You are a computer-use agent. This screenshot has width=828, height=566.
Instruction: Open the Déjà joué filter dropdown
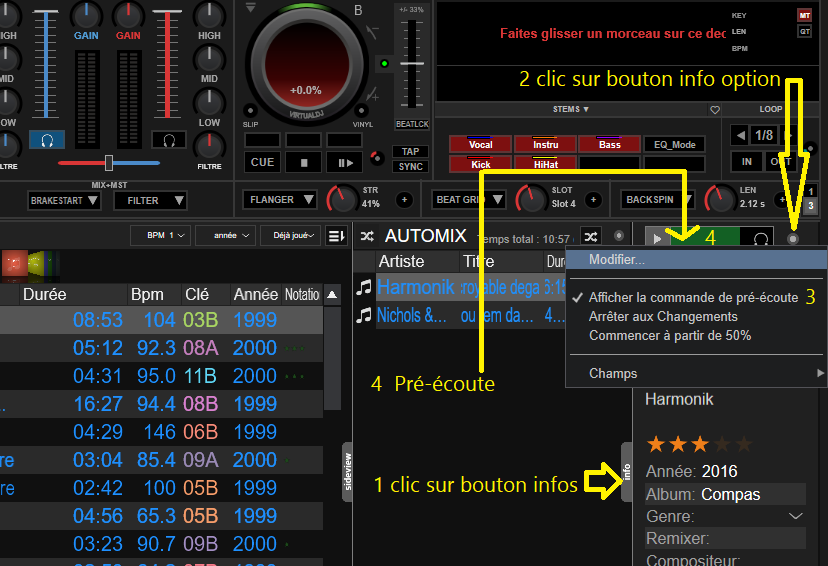(x=290, y=235)
